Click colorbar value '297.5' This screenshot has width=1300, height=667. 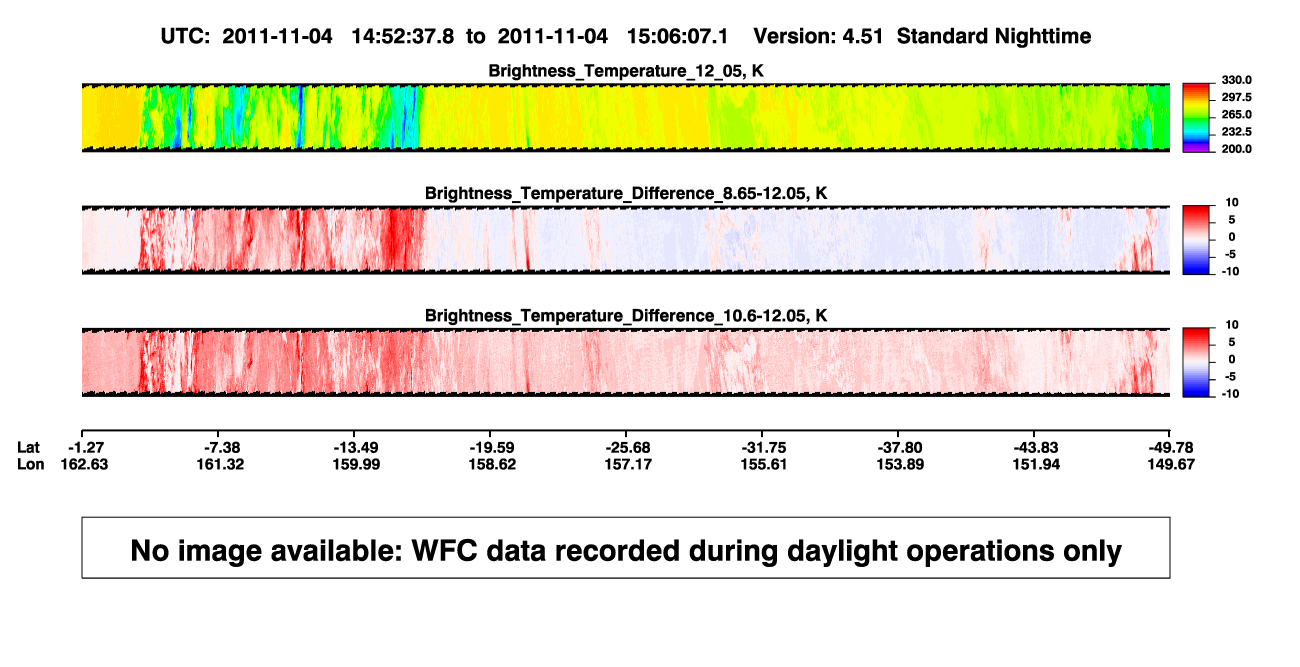click(x=1237, y=97)
